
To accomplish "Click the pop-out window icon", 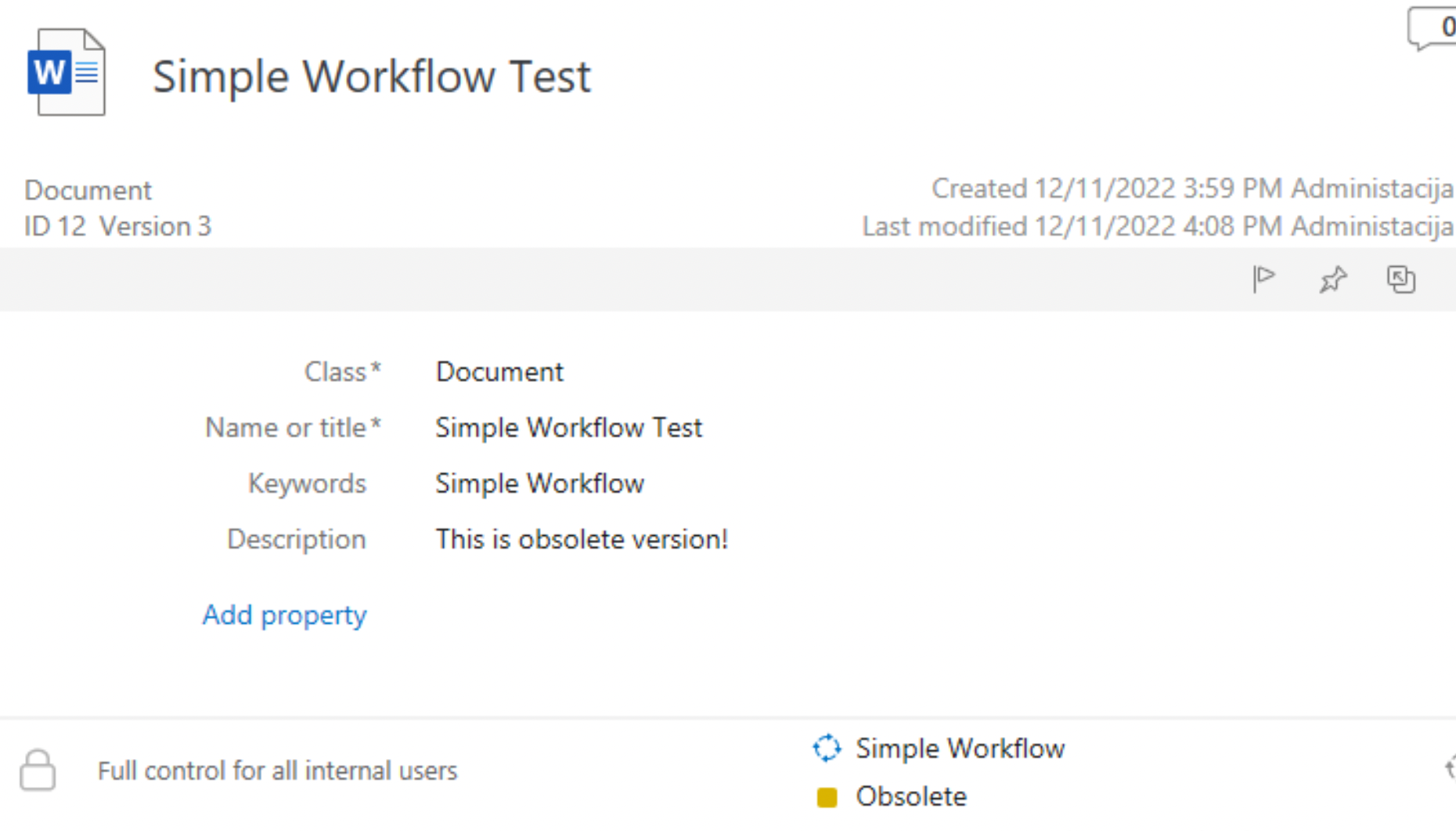I will (1400, 279).
